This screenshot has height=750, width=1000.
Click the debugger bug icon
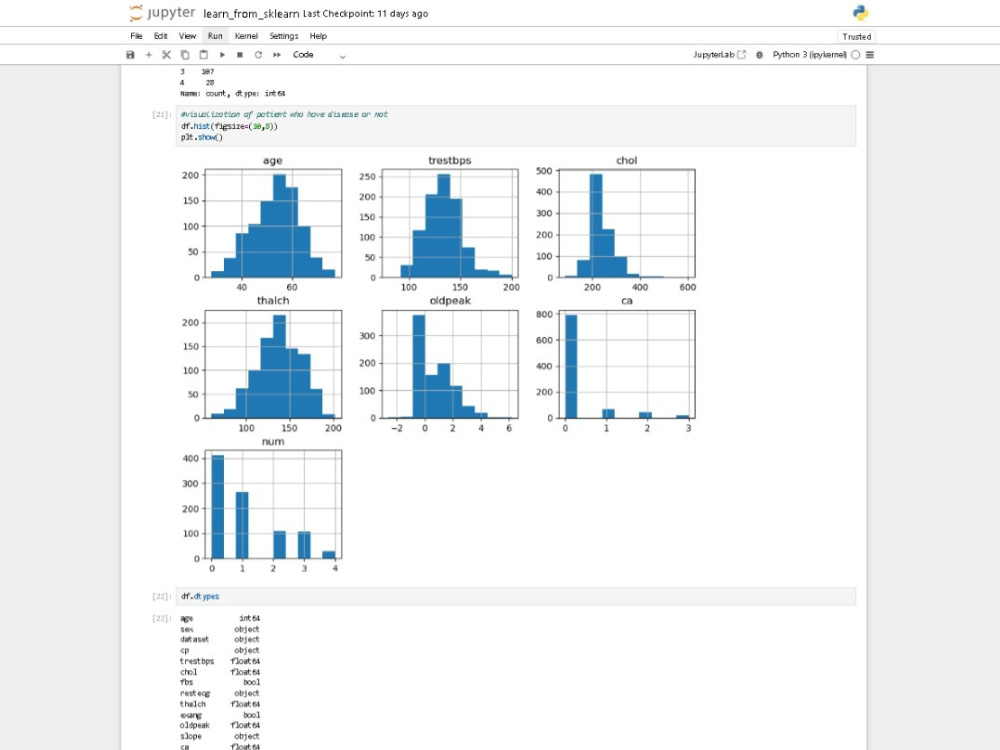pyautogui.click(x=759, y=55)
